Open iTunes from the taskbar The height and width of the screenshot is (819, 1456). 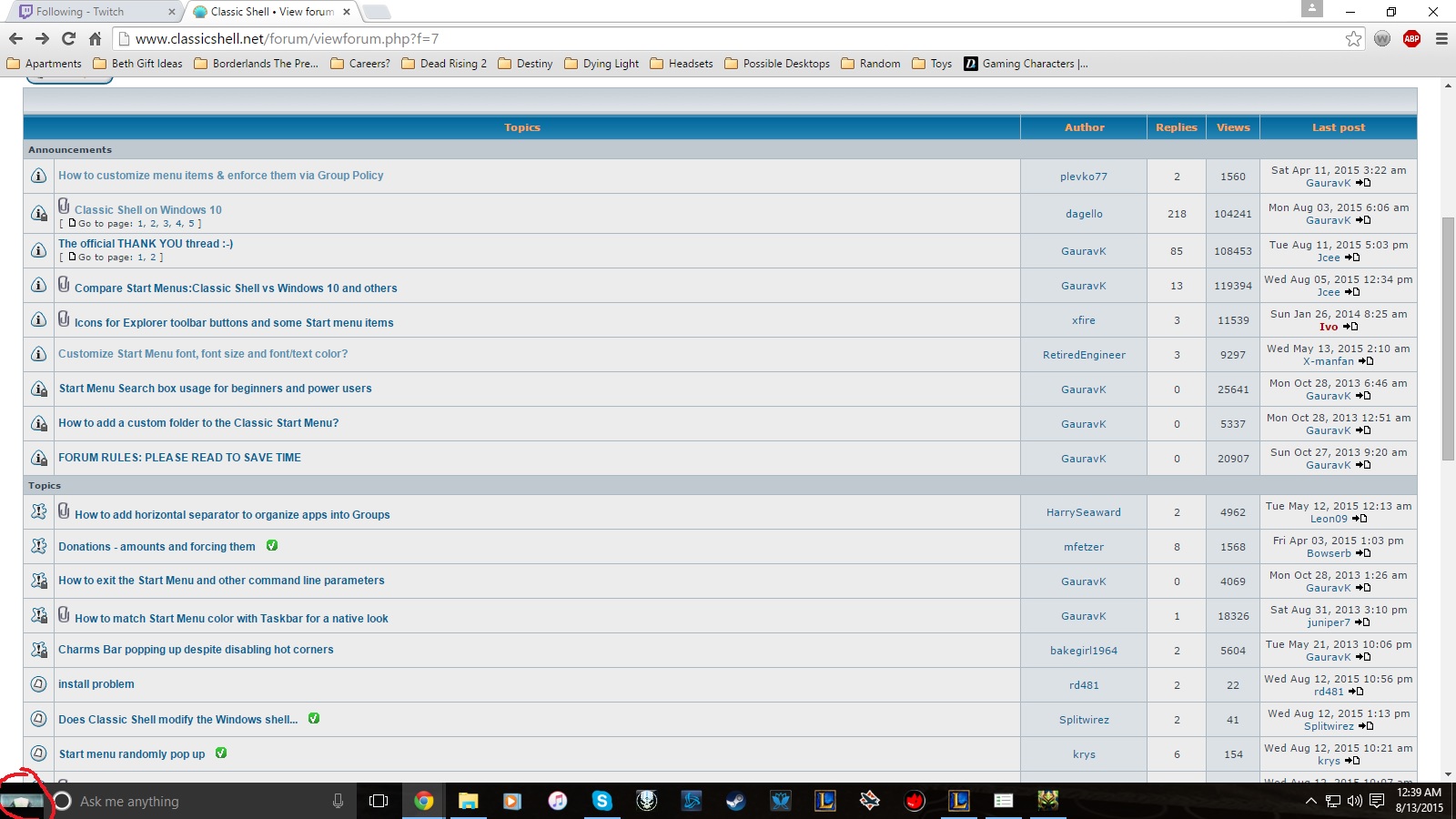557,801
